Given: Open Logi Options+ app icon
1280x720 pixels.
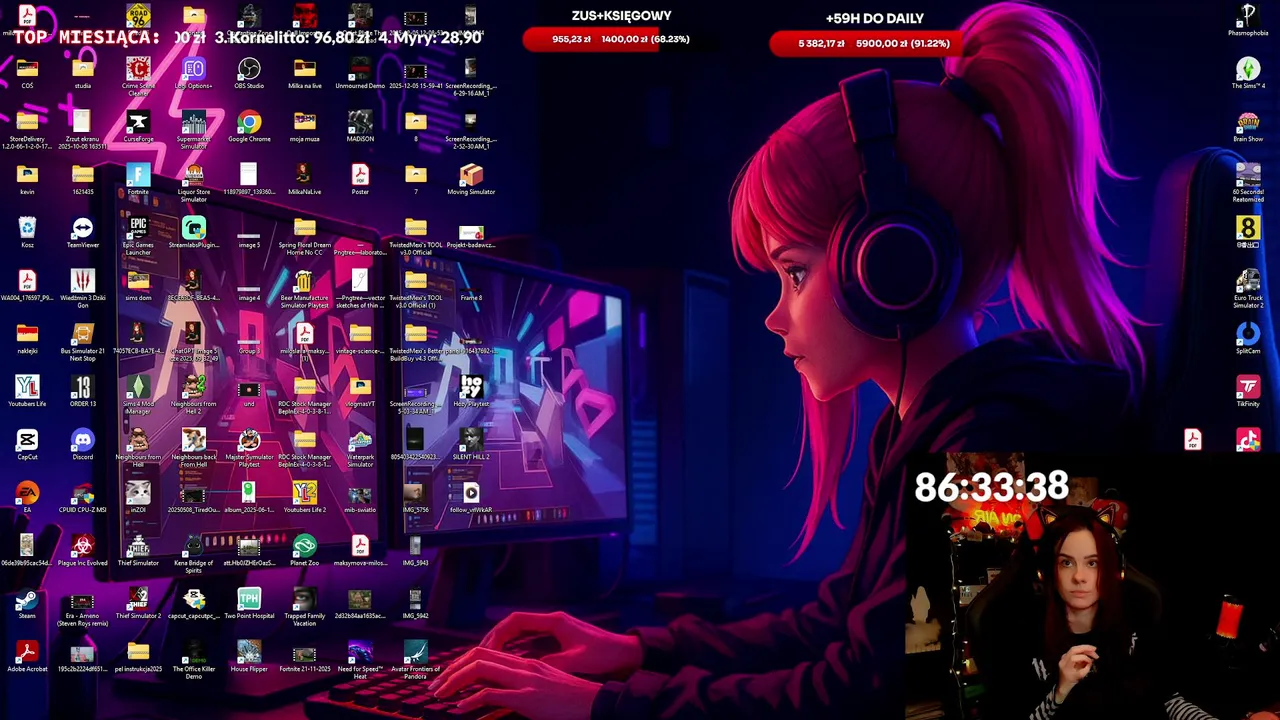Looking at the screenshot, I should click(x=194, y=72).
